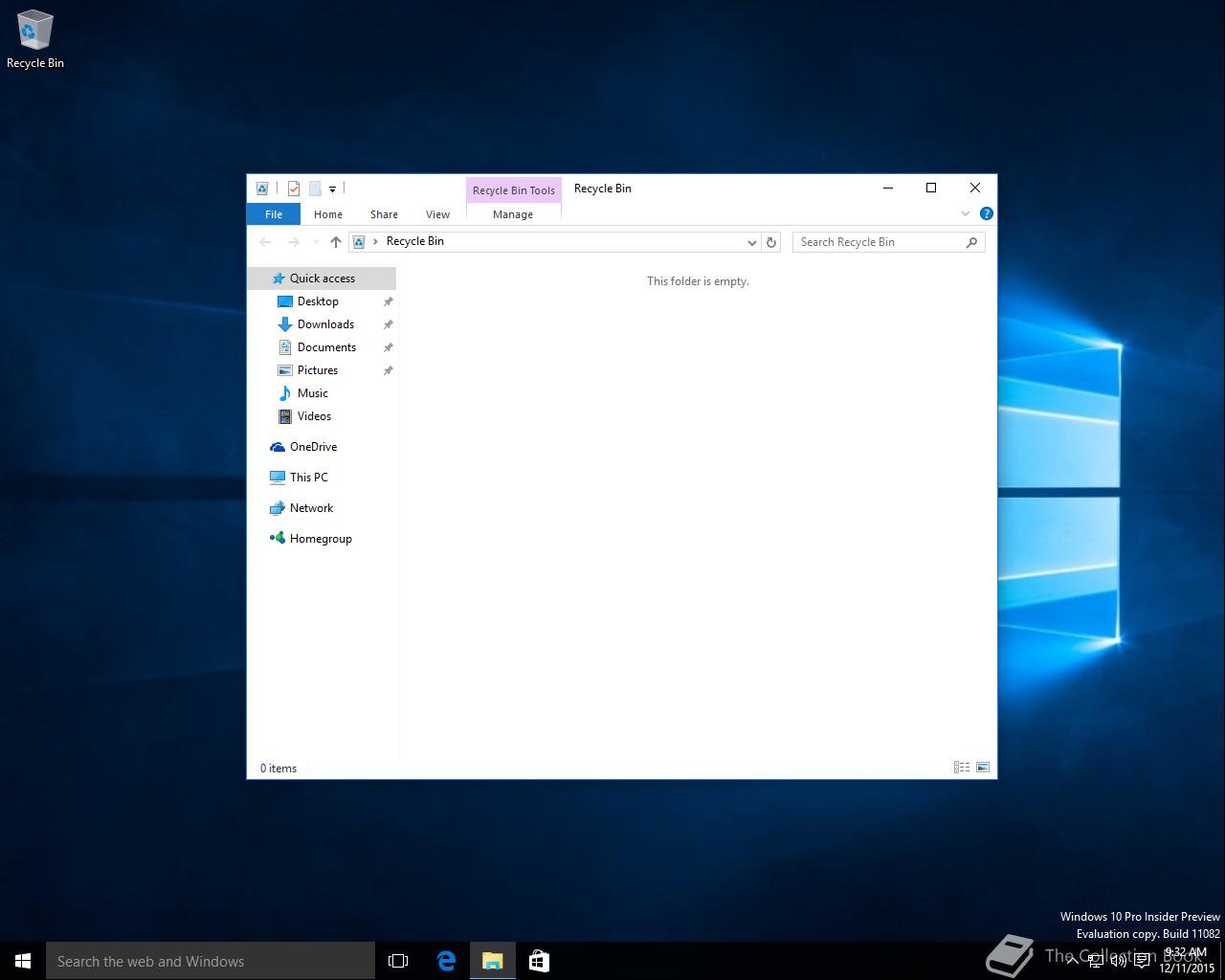
Task: Click the Search Recycle Bin field
Action: 880,242
